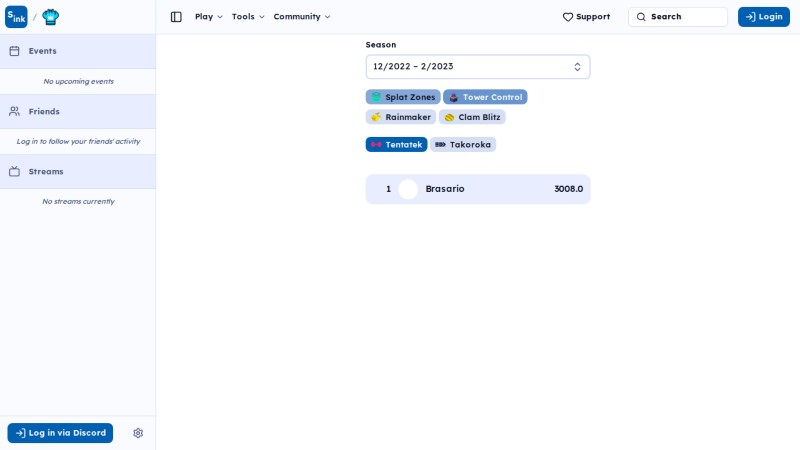The image size is (800, 450).
Task: Open the Friends sidebar section
Action: 78,111
